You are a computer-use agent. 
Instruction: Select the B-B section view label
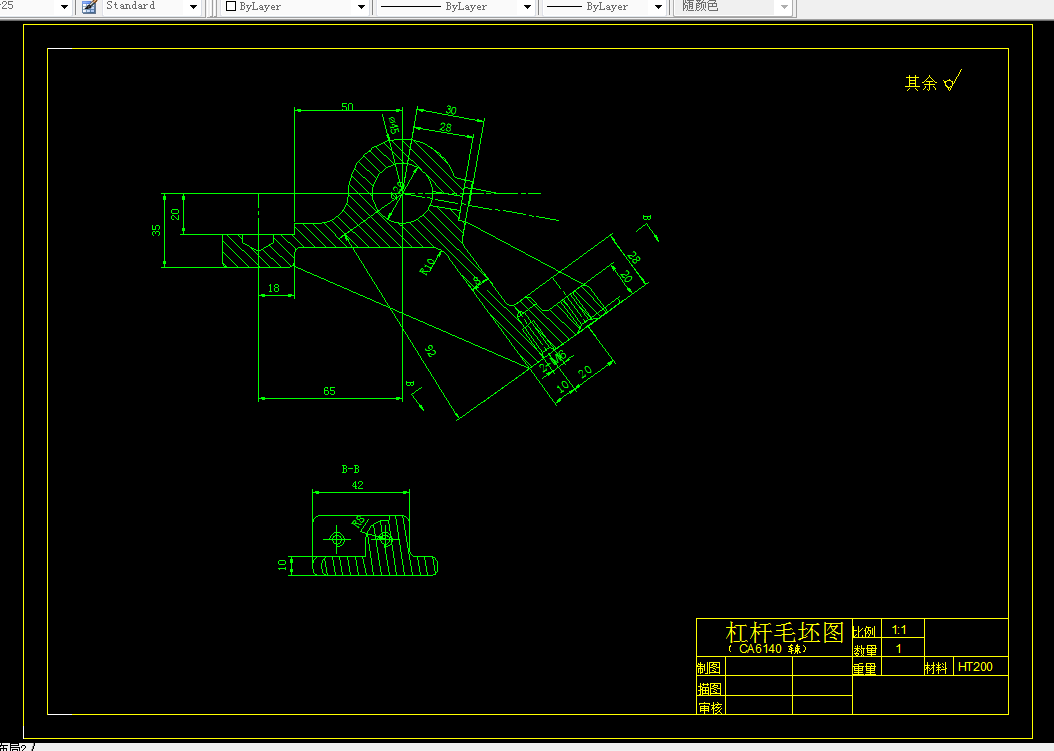350,469
